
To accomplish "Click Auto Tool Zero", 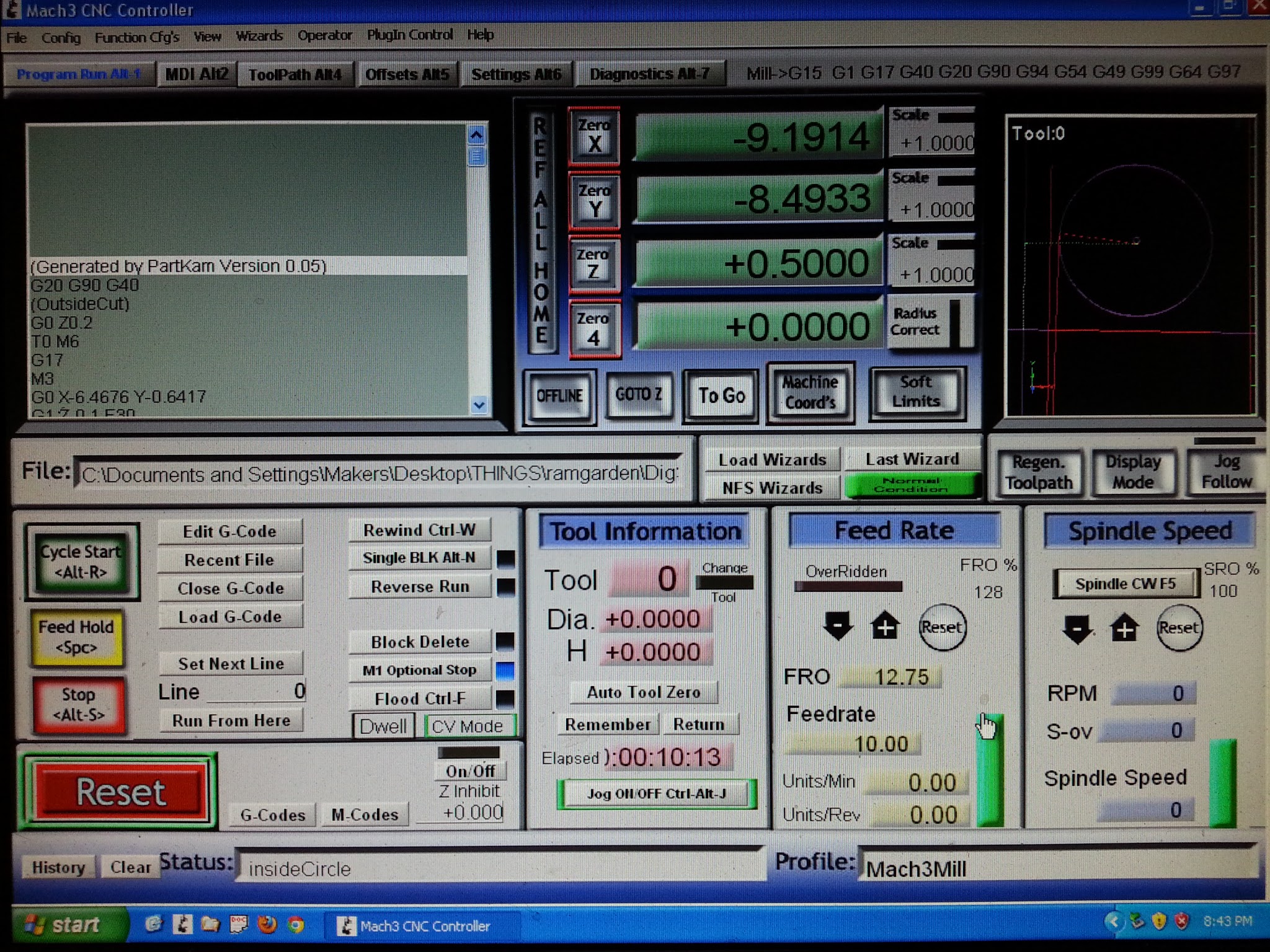I will tap(644, 692).
